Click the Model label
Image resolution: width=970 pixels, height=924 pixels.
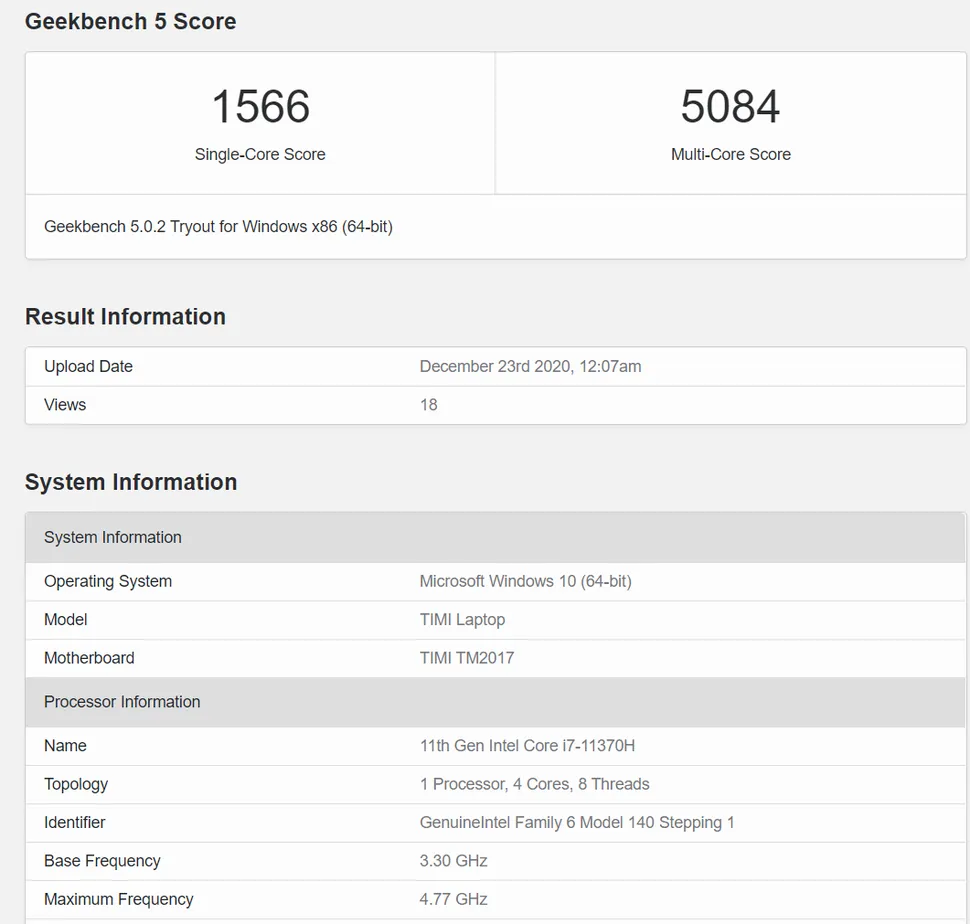click(66, 620)
